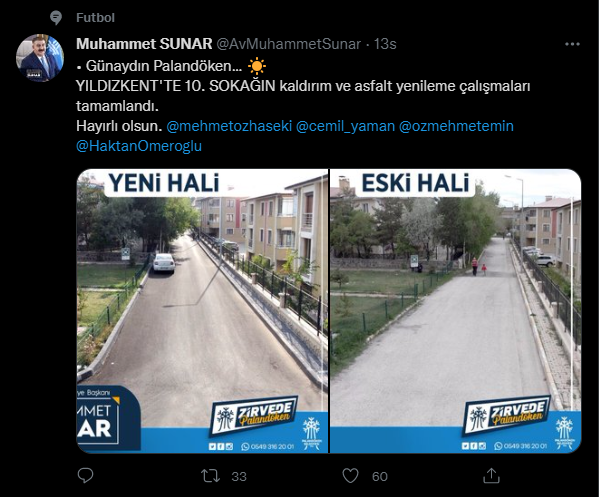
Task: Open the three-dot more options menu
Action: click(x=572, y=44)
